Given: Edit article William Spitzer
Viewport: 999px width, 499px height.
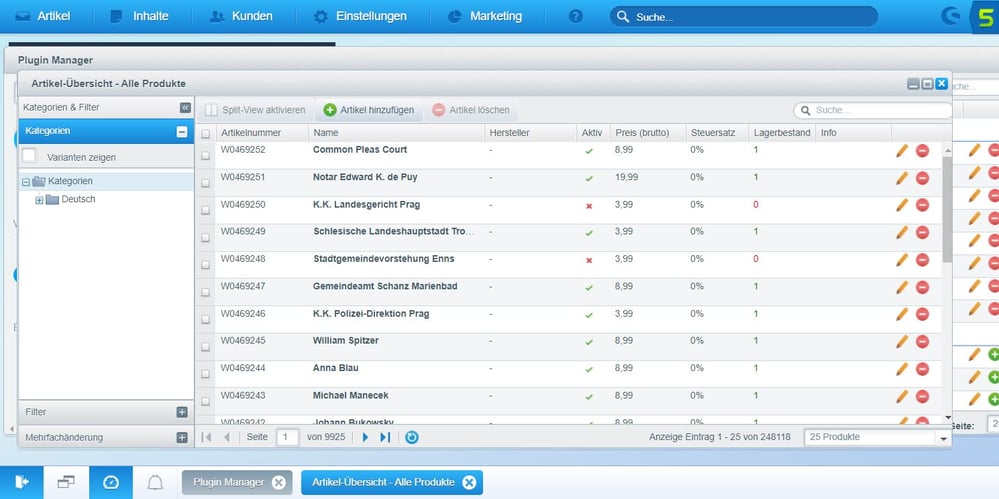Looking at the screenshot, I should (902, 342).
